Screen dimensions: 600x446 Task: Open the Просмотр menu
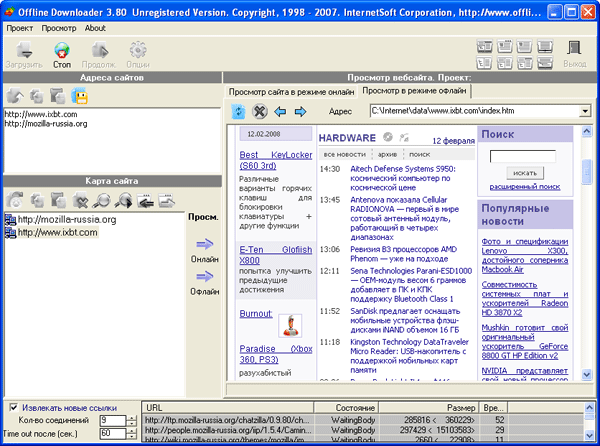[59, 28]
